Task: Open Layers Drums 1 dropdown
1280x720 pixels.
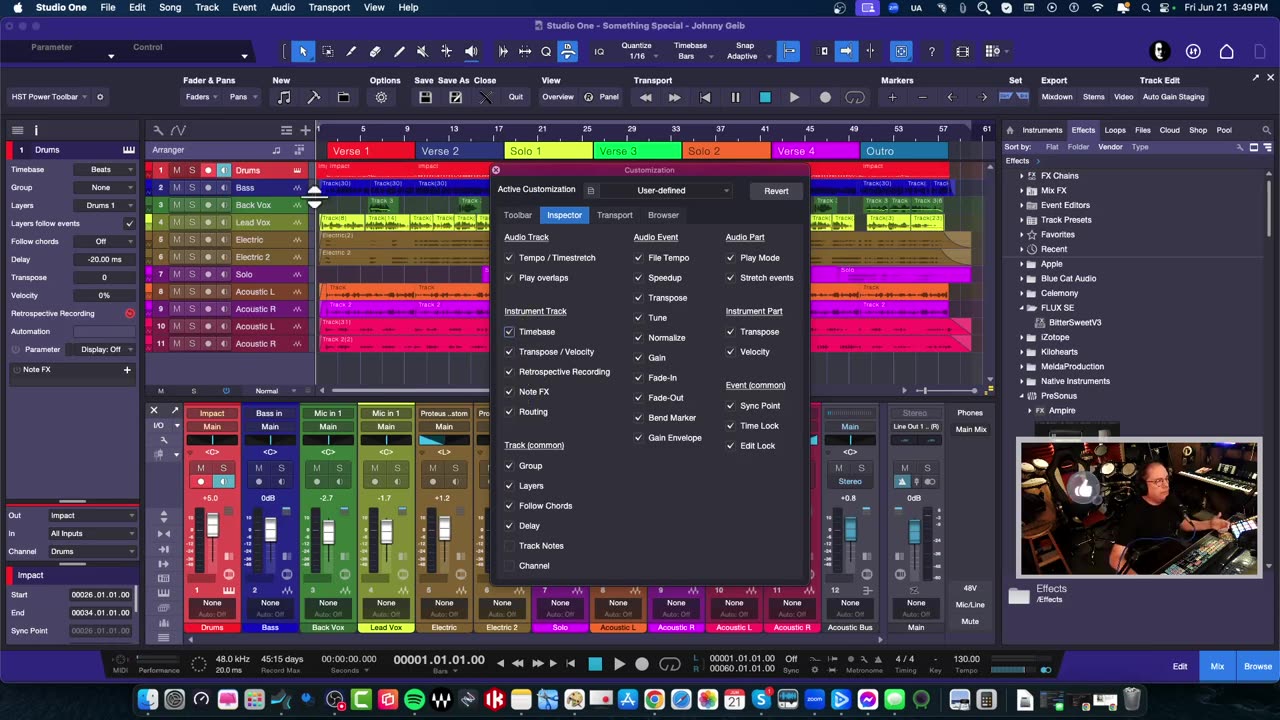Action: click(x=105, y=205)
